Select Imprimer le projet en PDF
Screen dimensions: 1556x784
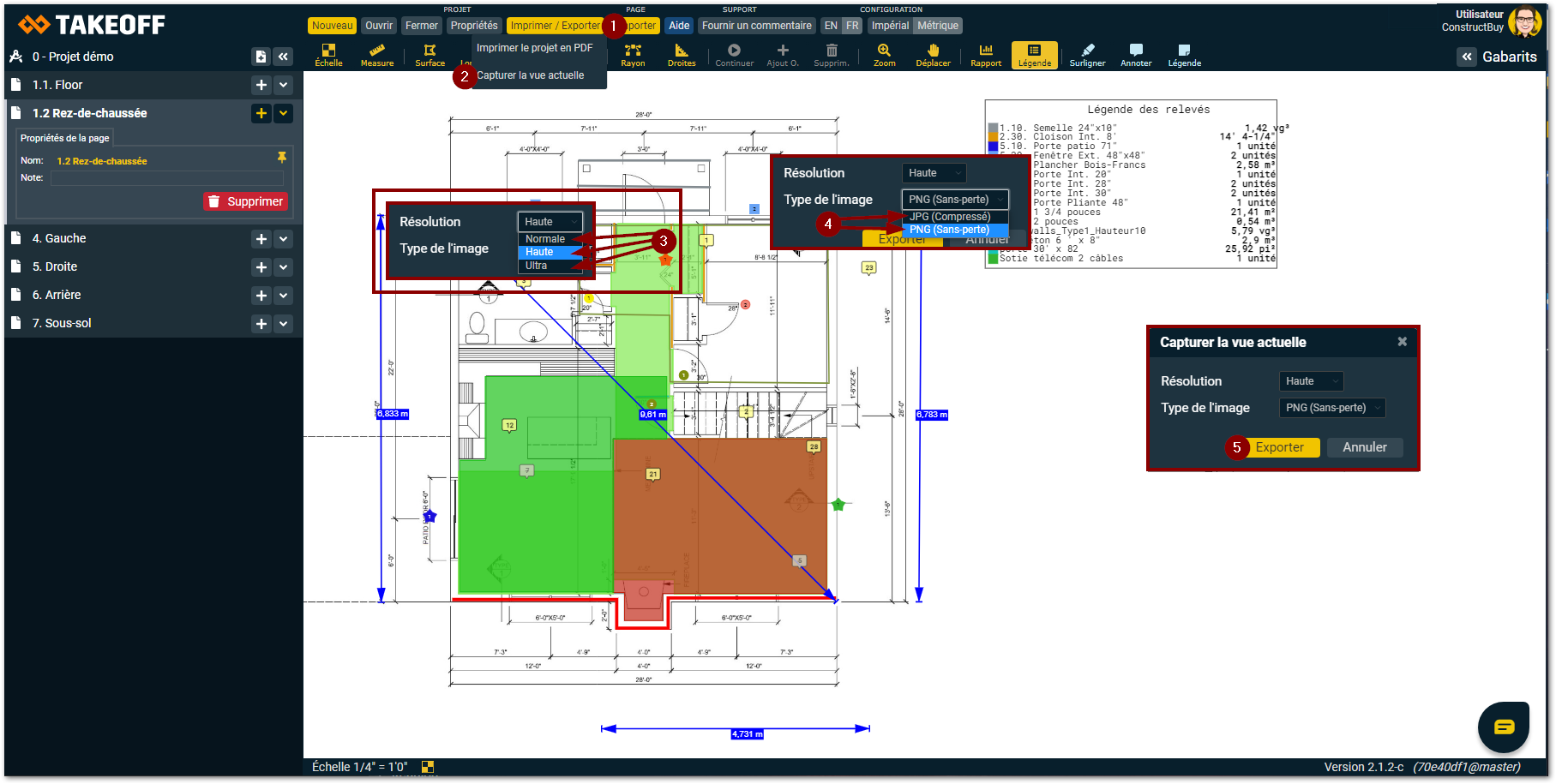coord(534,48)
